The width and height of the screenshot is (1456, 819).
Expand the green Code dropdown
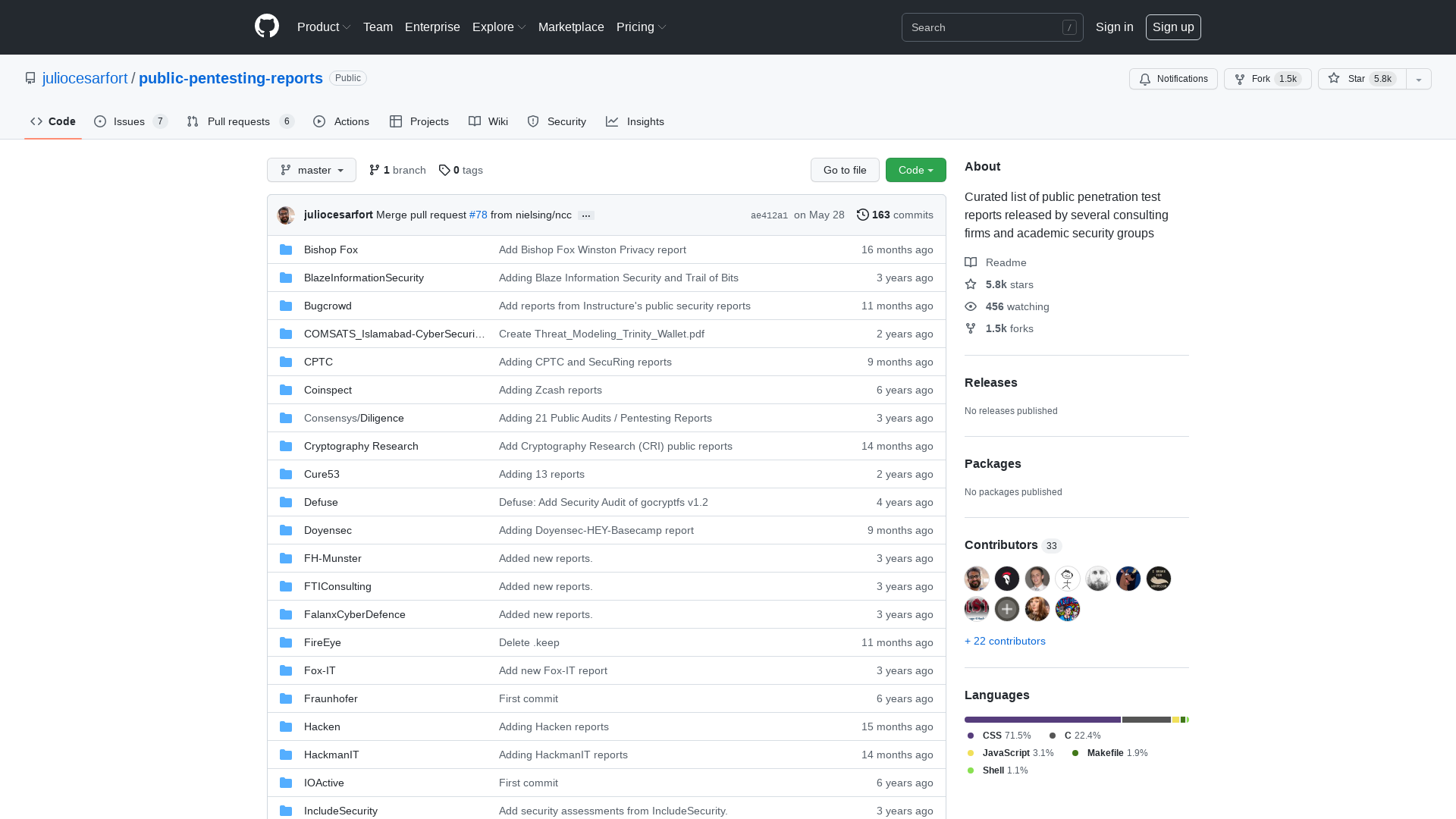click(915, 170)
